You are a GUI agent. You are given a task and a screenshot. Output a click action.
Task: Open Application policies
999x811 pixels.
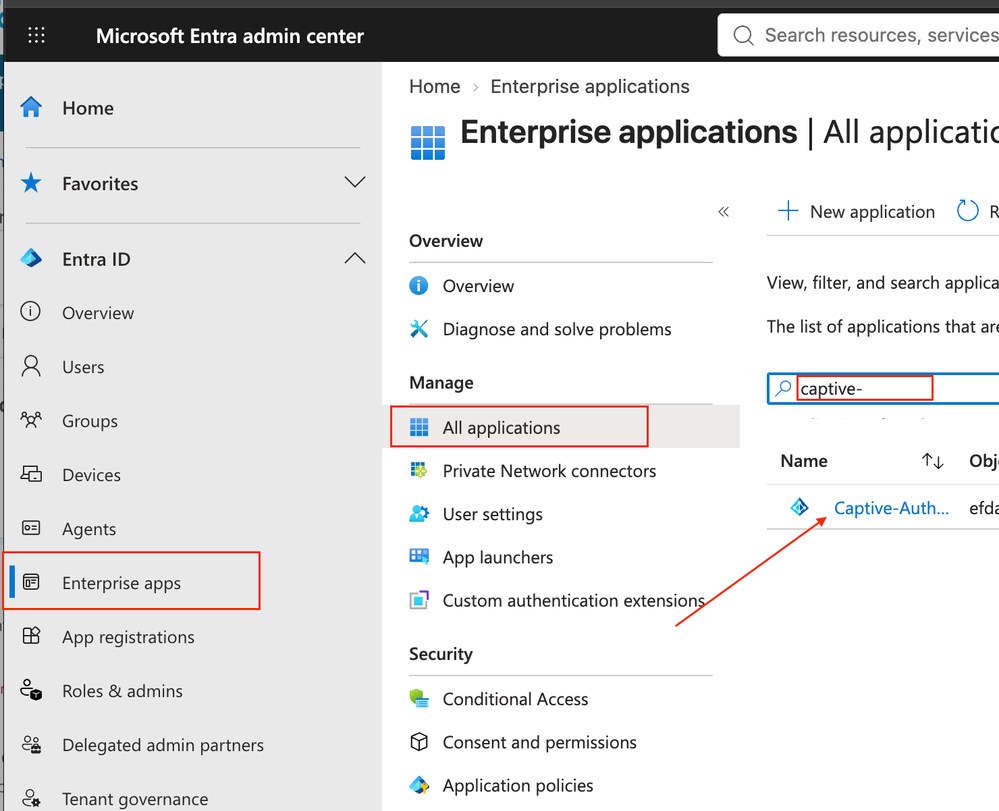(517, 786)
